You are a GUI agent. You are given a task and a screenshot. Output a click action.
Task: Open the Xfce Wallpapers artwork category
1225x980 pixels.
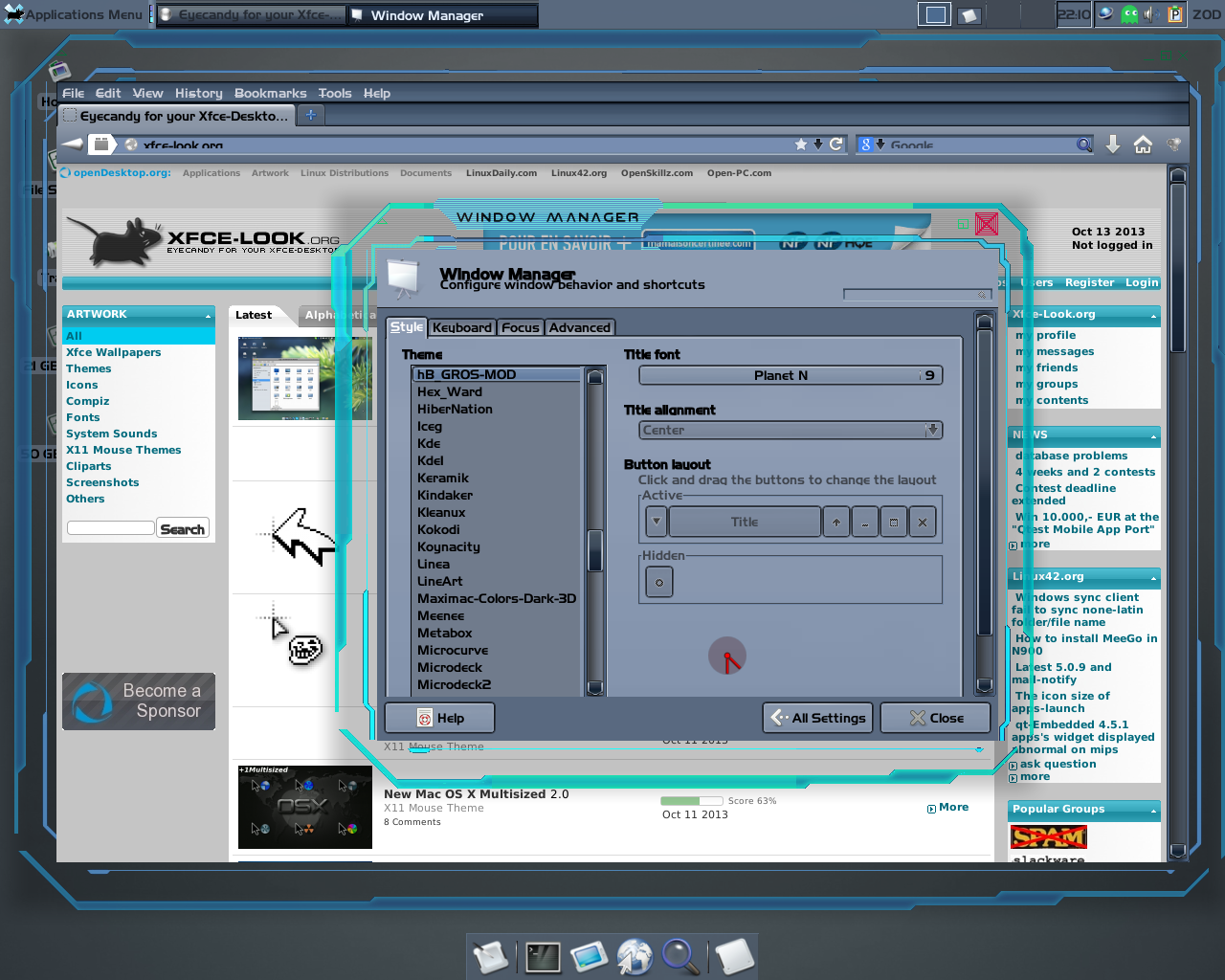114,352
